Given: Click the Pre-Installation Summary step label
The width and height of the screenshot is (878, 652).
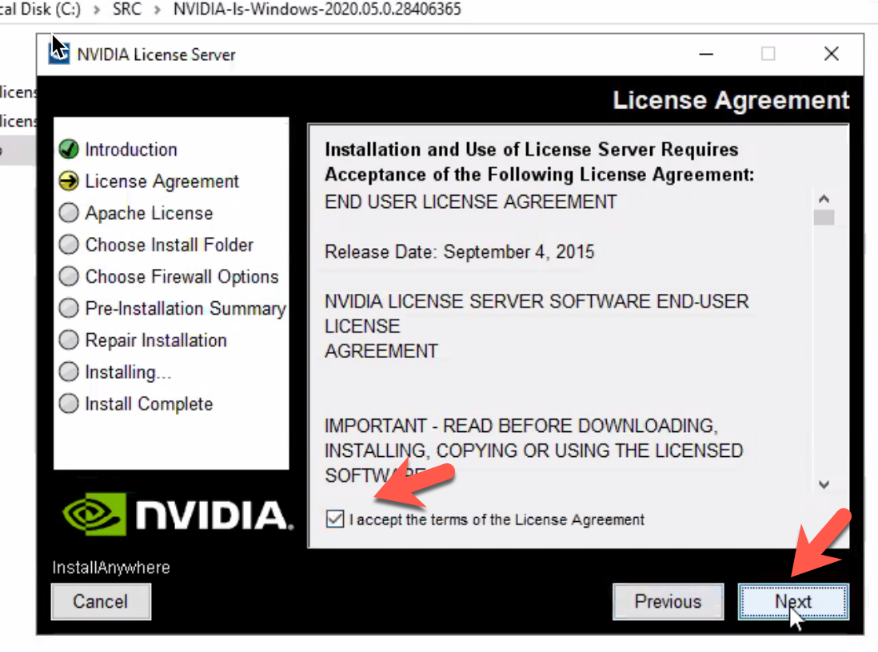Looking at the screenshot, I should [x=185, y=309].
